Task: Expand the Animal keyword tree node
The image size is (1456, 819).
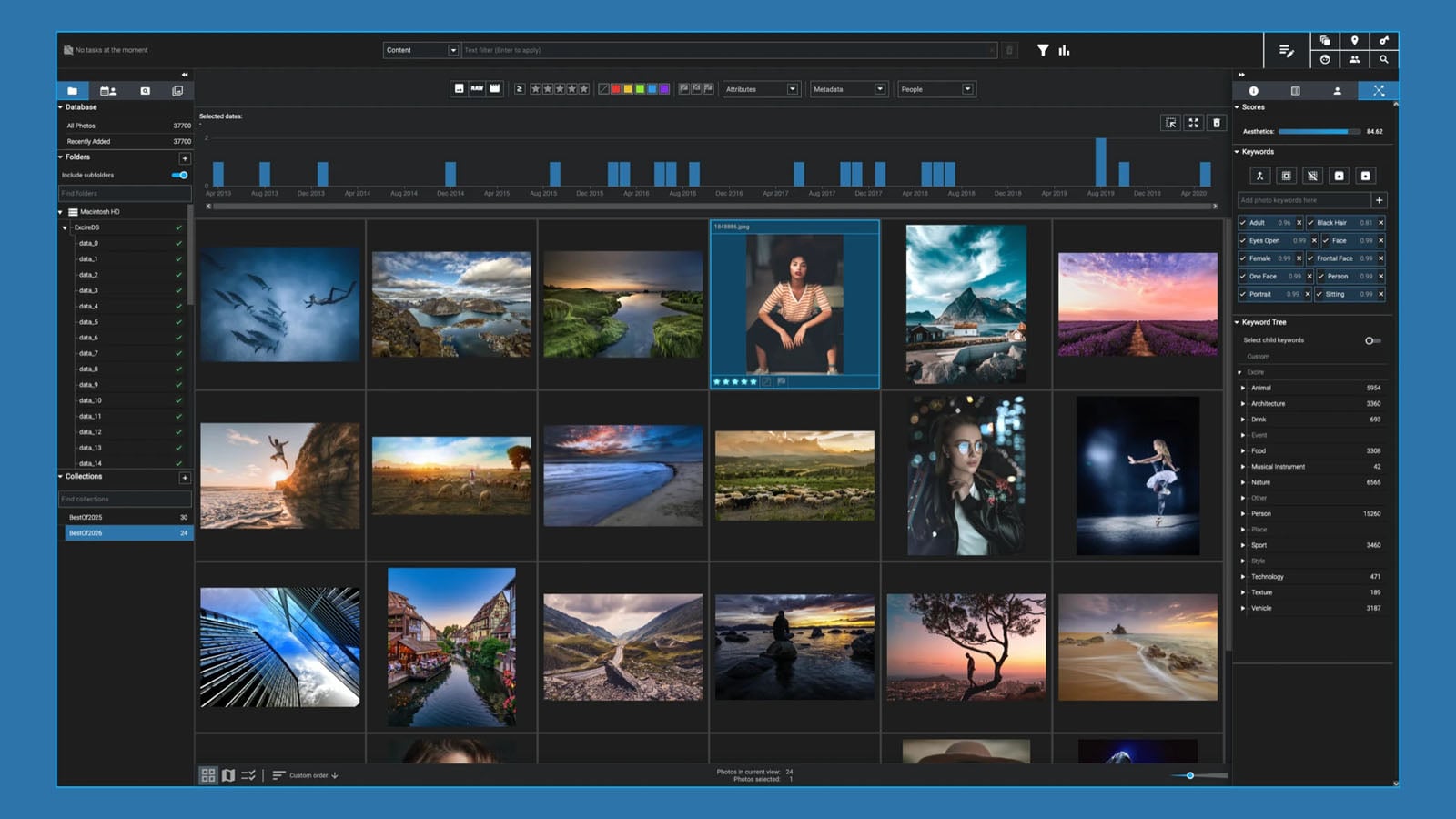Action: pyautogui.click(x=1243, y=388)
